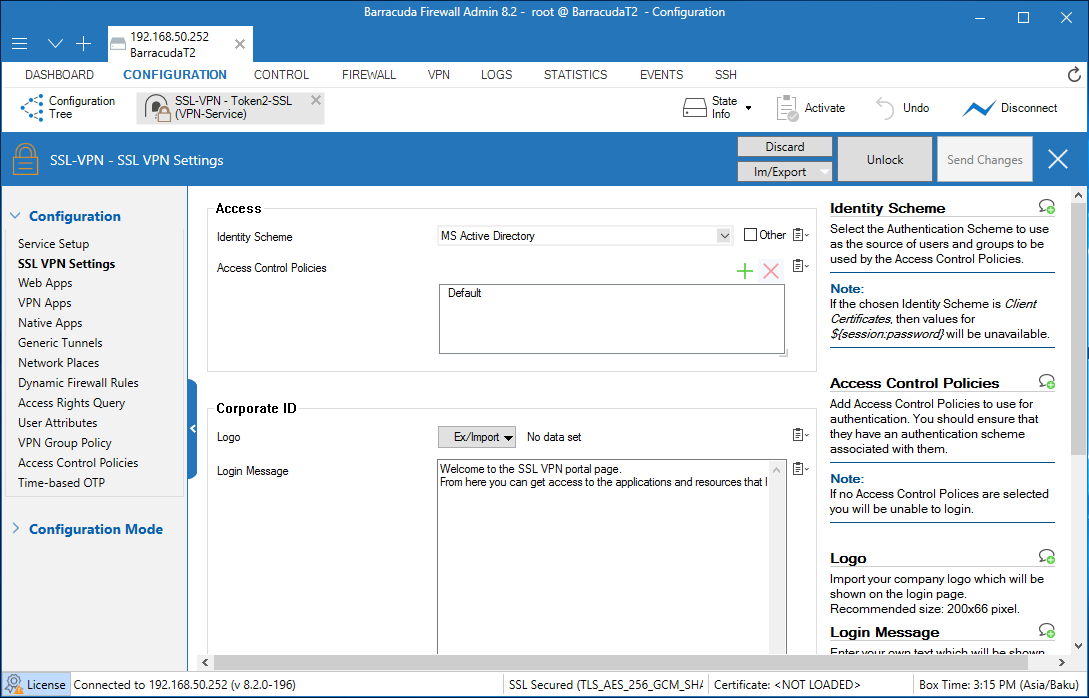Open Generic Tunnels in the sidebar
Image resolution: width=1089 pixels, height=698 pixels.
click(x=60, y=342)
